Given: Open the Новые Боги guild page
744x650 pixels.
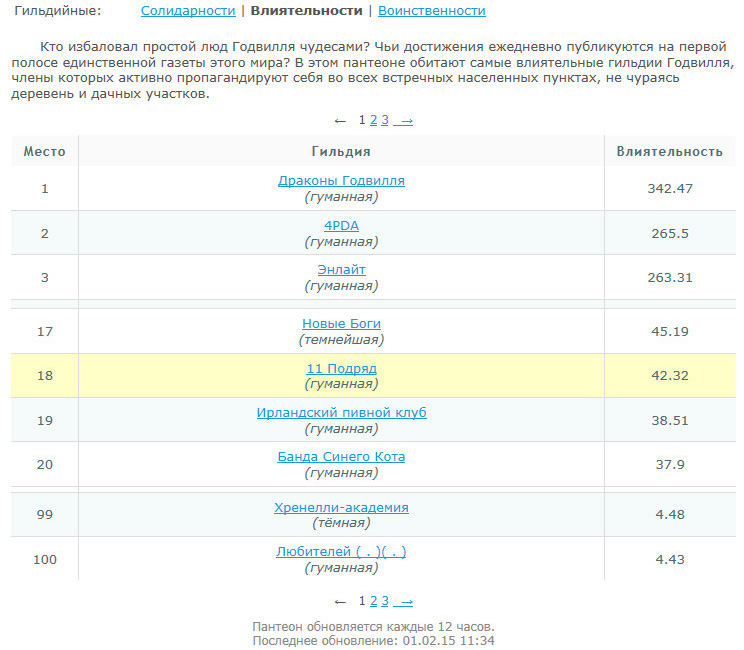Looking at the screenshot, I should [x=341, y=324].
